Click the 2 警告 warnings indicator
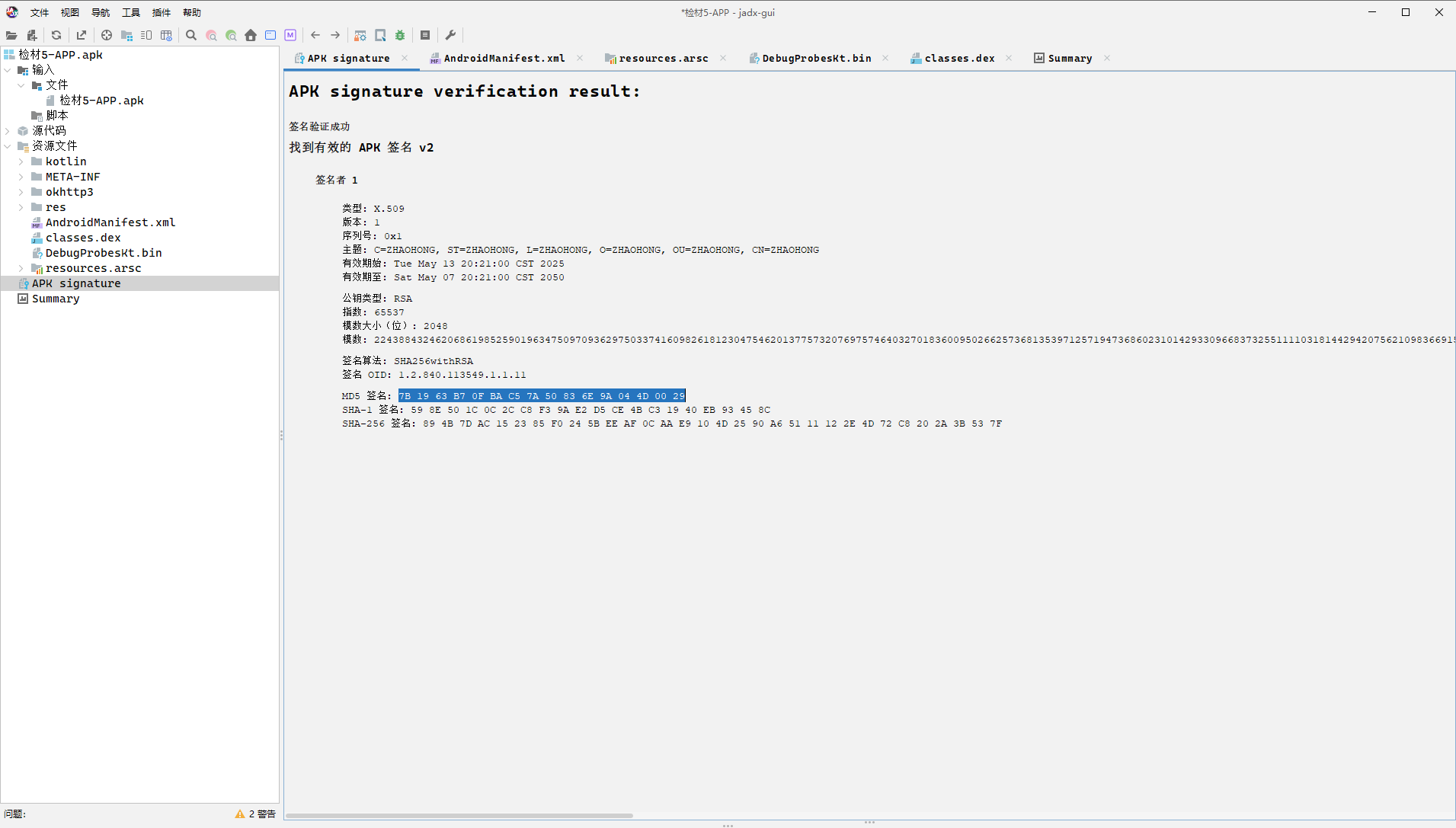 pos(256,814)
